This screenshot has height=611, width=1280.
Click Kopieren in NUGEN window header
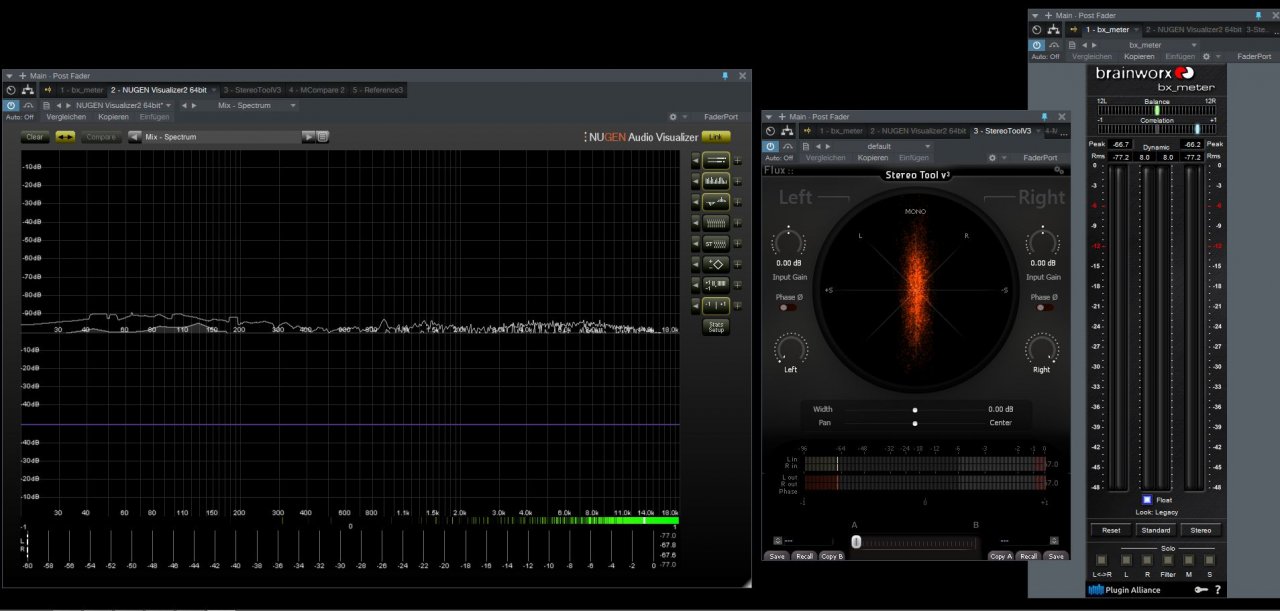pos(113,117)
